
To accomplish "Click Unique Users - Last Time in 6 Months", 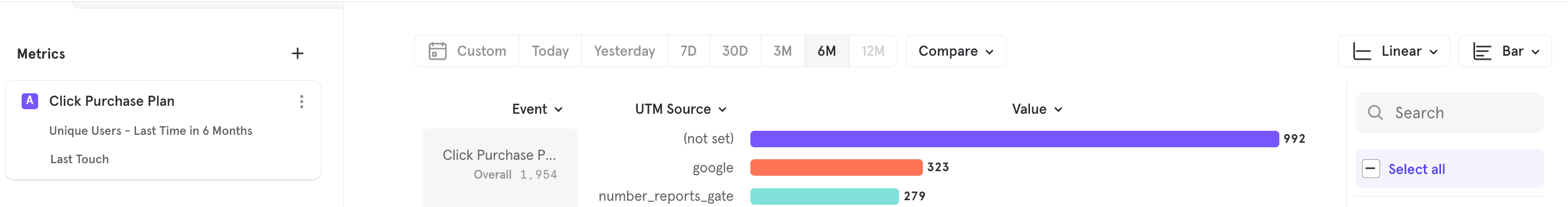I will (x=150, y=131).
